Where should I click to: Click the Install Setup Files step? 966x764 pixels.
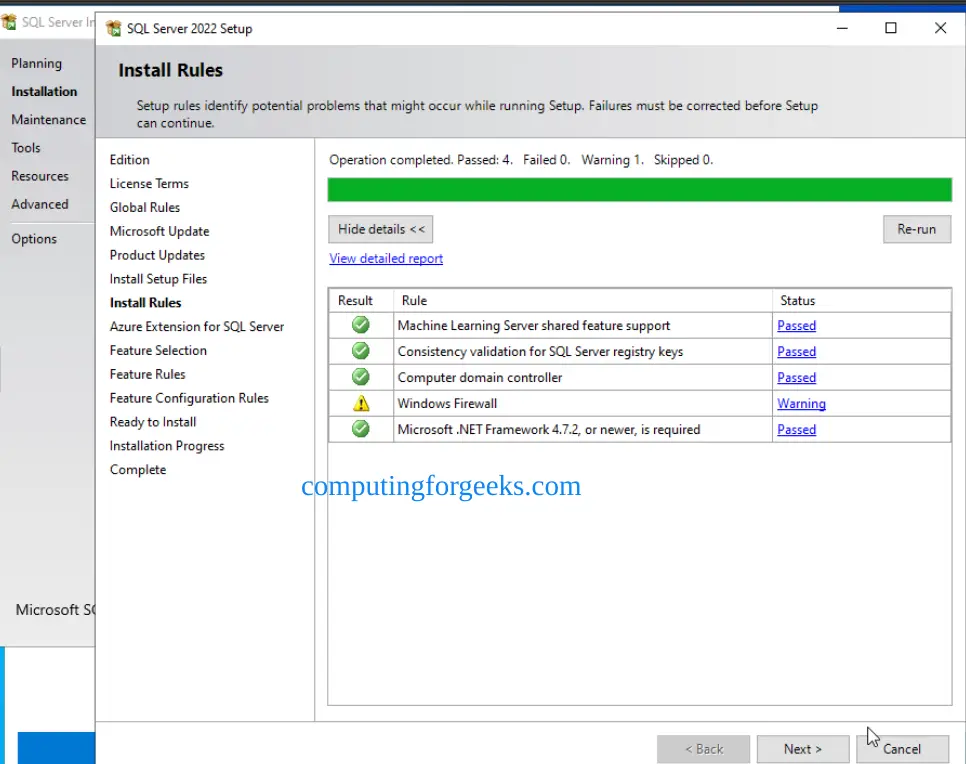coord(158,278)
